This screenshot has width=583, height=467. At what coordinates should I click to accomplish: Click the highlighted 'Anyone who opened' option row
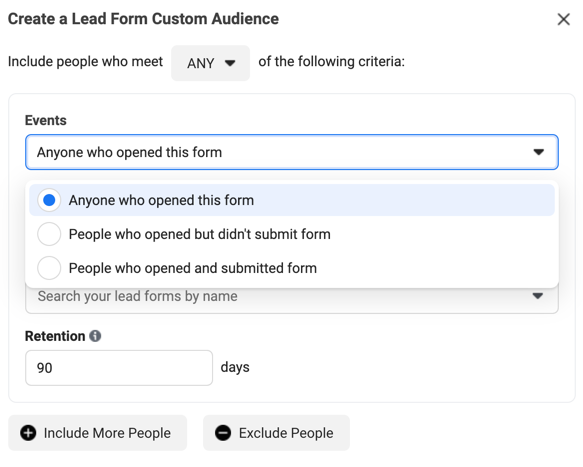(292, 200)
